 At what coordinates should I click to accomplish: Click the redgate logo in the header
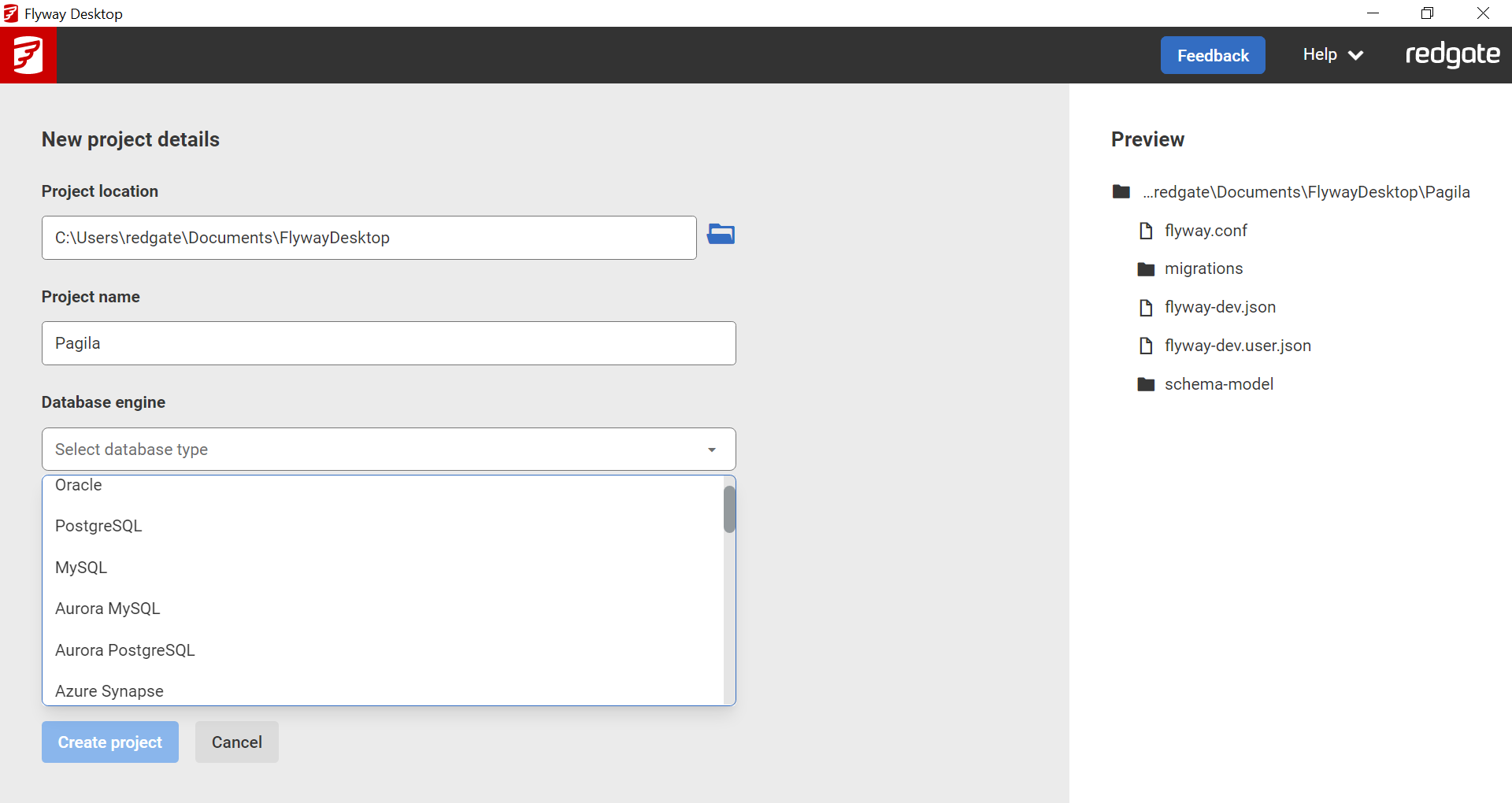pyautogui.click(x=1452, y=55)
